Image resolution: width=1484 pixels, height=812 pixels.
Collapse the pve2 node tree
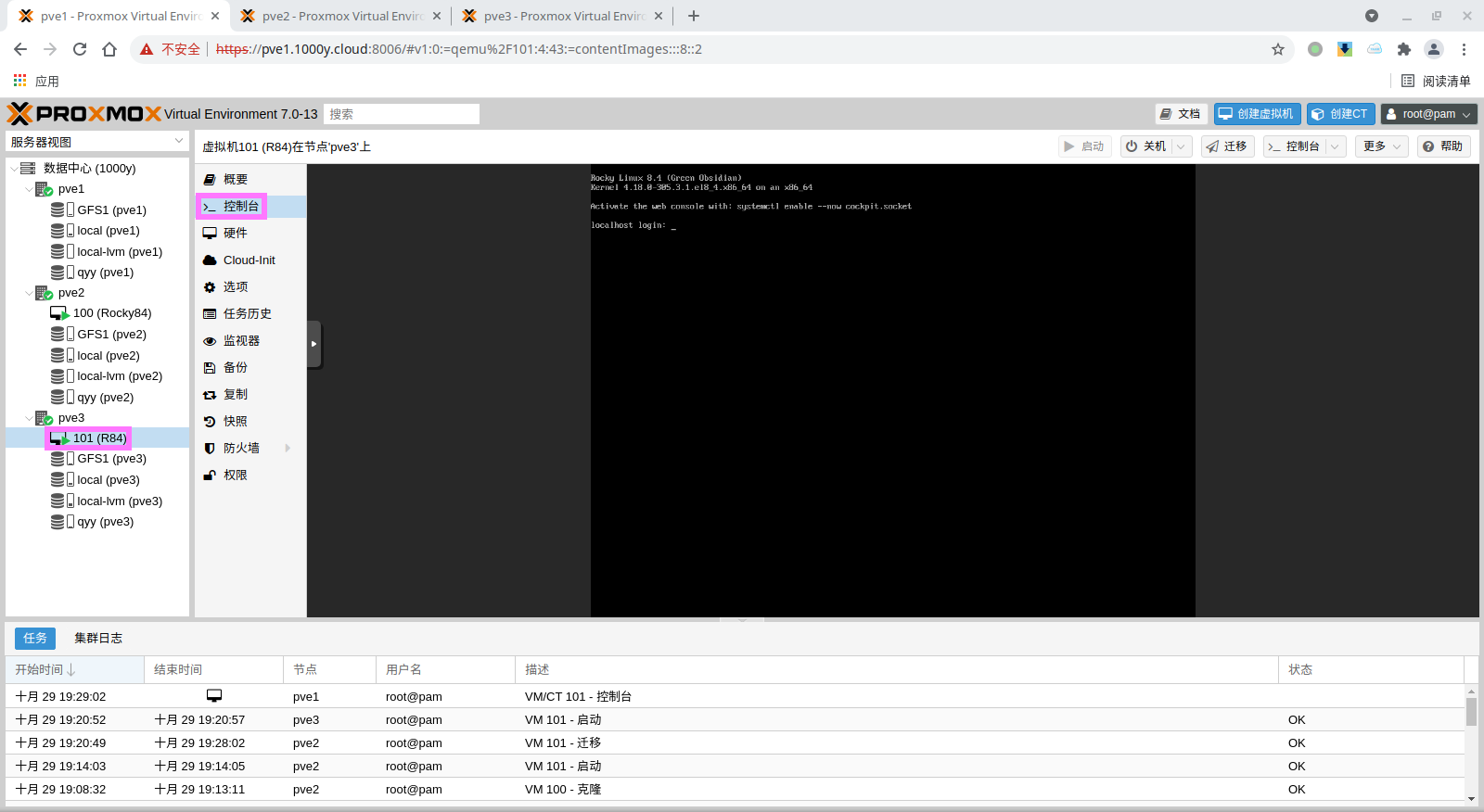[x=29, y=293]
